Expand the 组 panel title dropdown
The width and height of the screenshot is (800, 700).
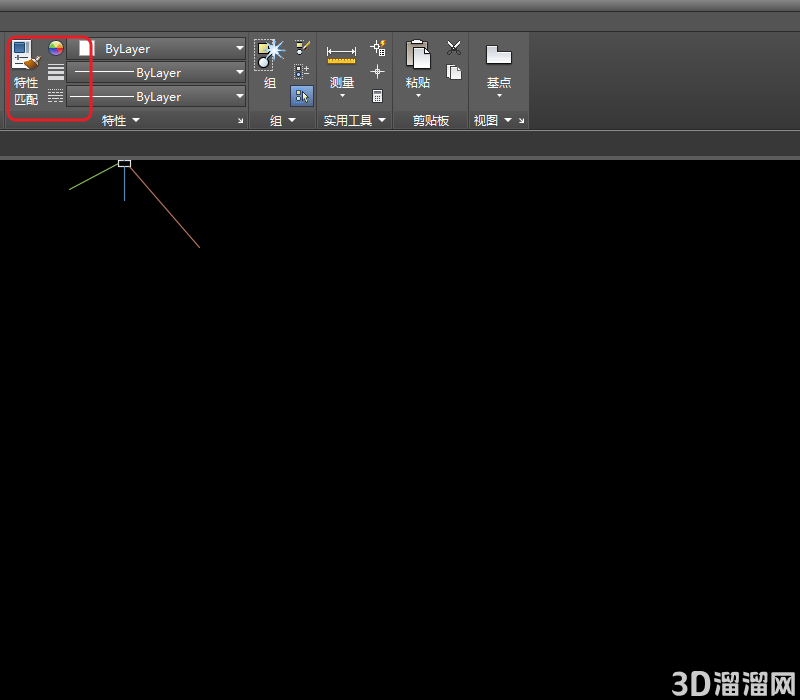tap(292, 120)
